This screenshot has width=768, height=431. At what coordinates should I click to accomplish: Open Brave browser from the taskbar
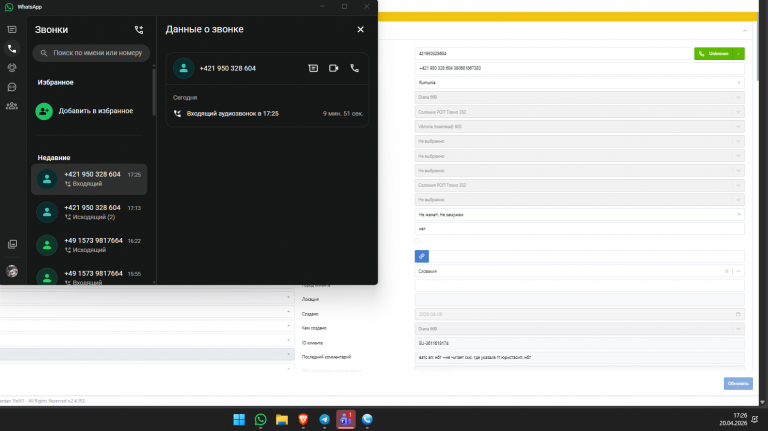coord(303,420)
